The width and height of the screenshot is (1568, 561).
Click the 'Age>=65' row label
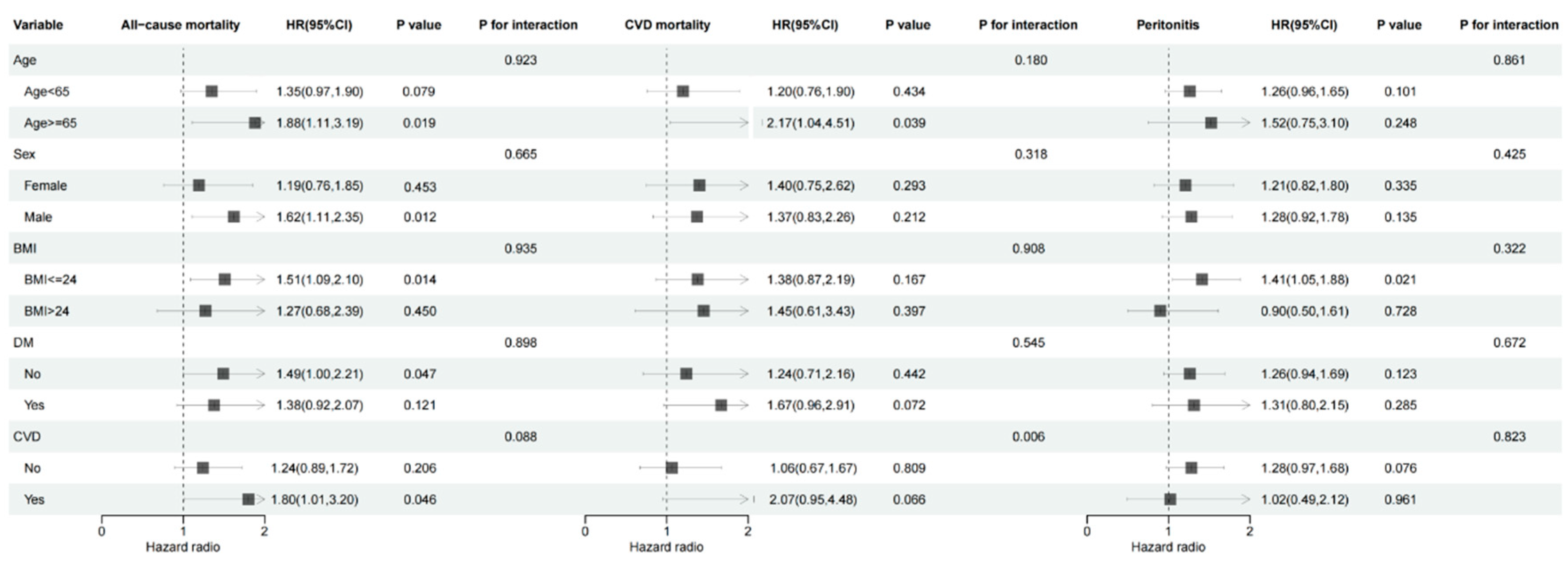coord(51,123)
